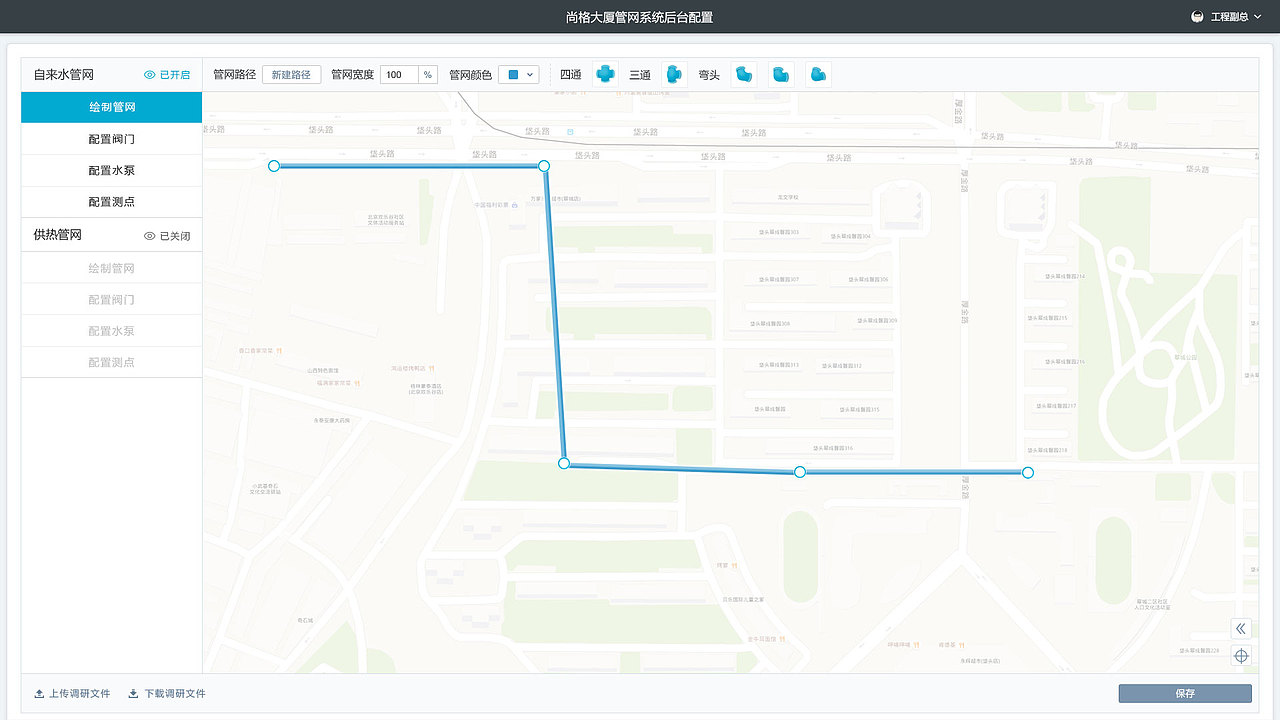1280x720 pixels.
Task: Click the blue 管网颜色 color swatch
Action: pyautogui.click(x=513, y=75)
